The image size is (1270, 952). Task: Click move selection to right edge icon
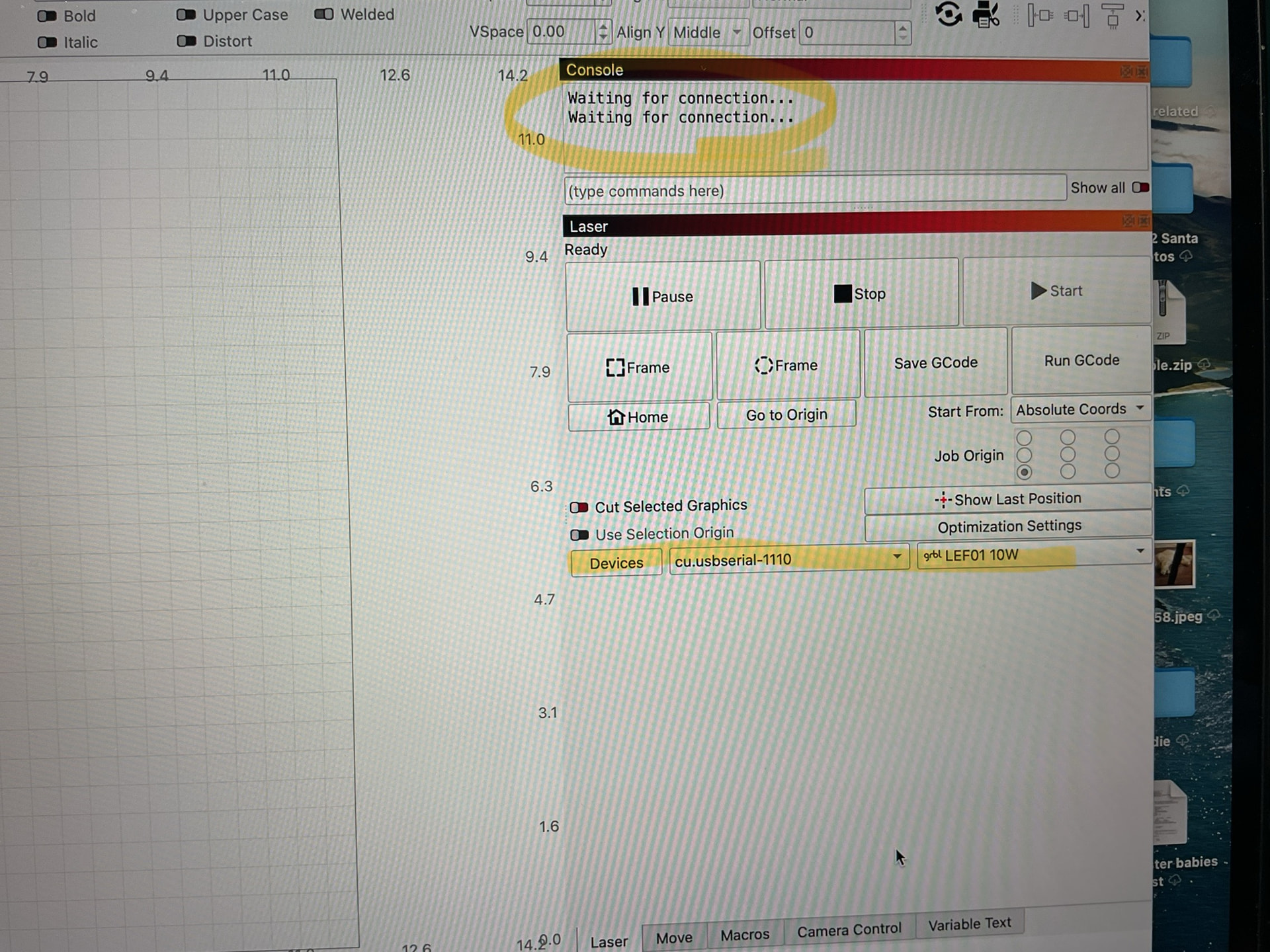pos(1077,15)
